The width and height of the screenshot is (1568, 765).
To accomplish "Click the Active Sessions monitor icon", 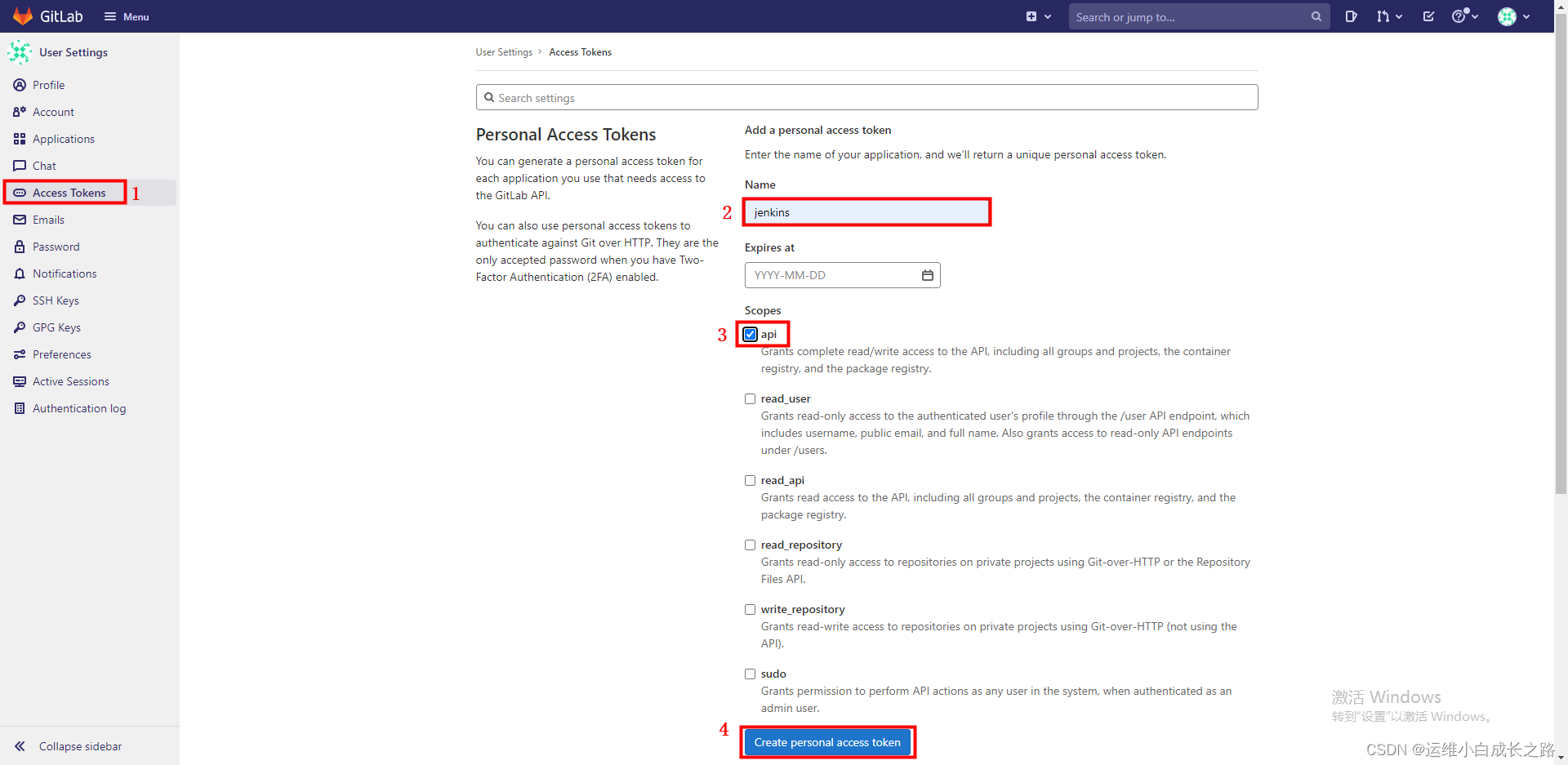I will pyautogui.click(x=20, y=381).
